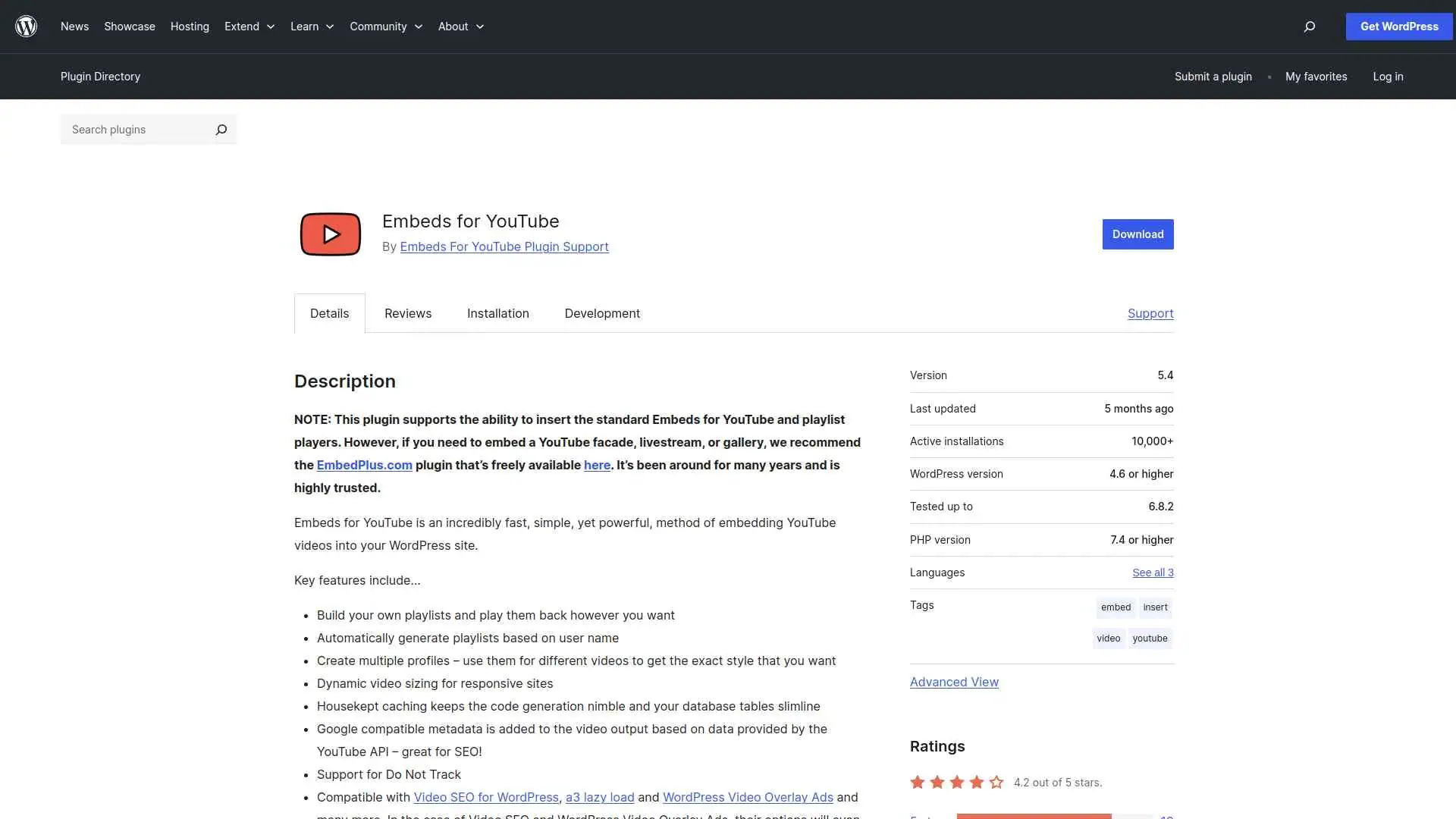This screenshot has width=1456, height=819.
Task: Open the Installation tab
Action: [497, 313]
